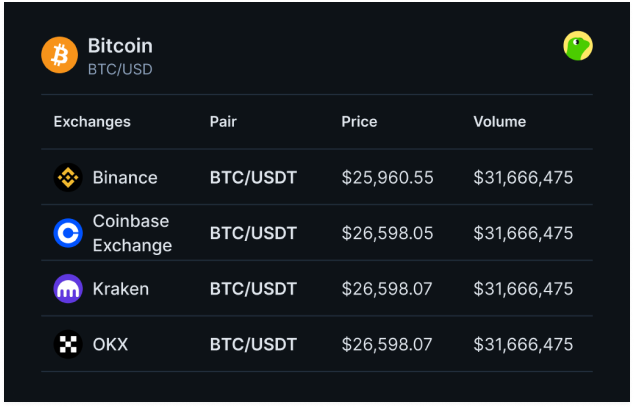Viewport: 634px width, 408px height.
Task: Open the Binance exchange name link
Action: [x=125, y=177]
